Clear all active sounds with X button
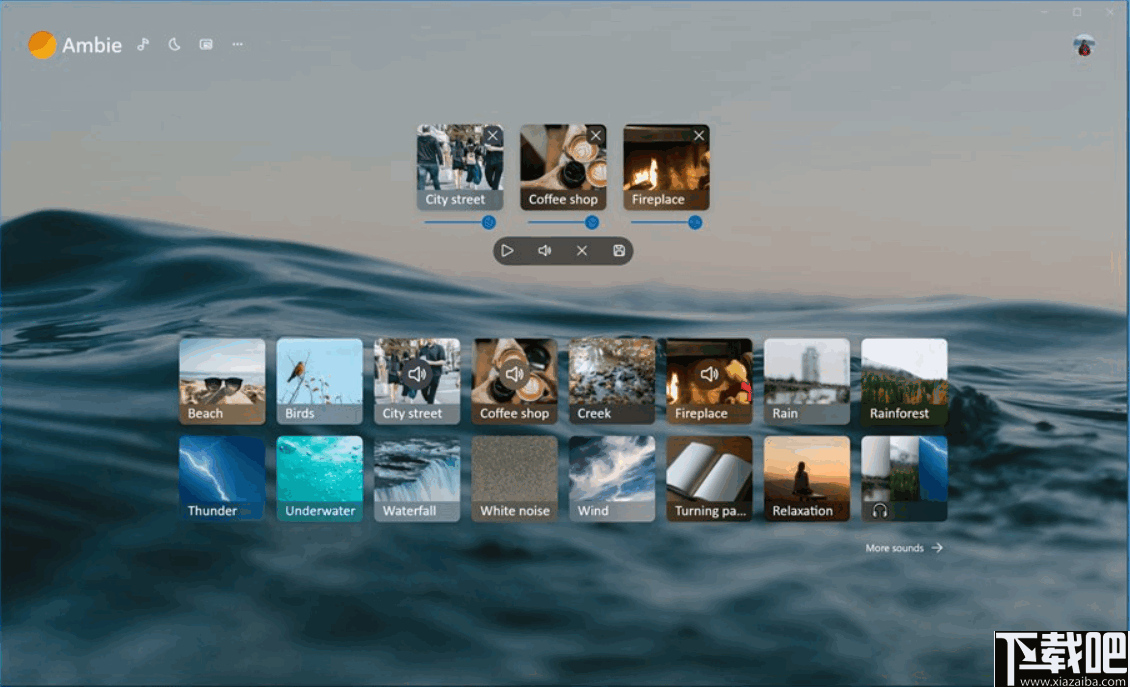This screenshot has height=687, width=1130. (582, 251)
